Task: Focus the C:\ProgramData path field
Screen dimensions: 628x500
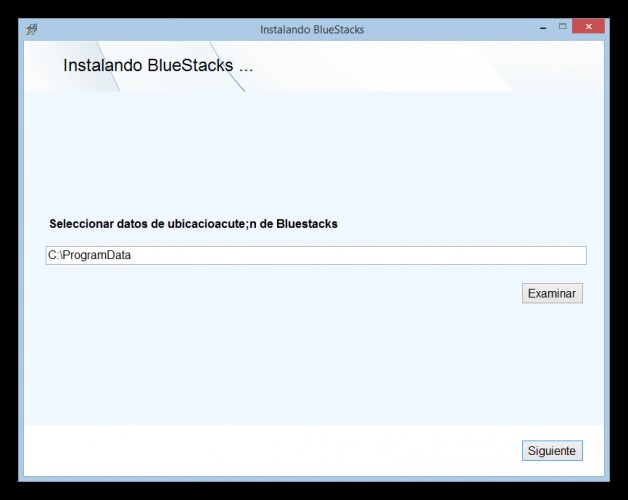Action: click(316, 255)
